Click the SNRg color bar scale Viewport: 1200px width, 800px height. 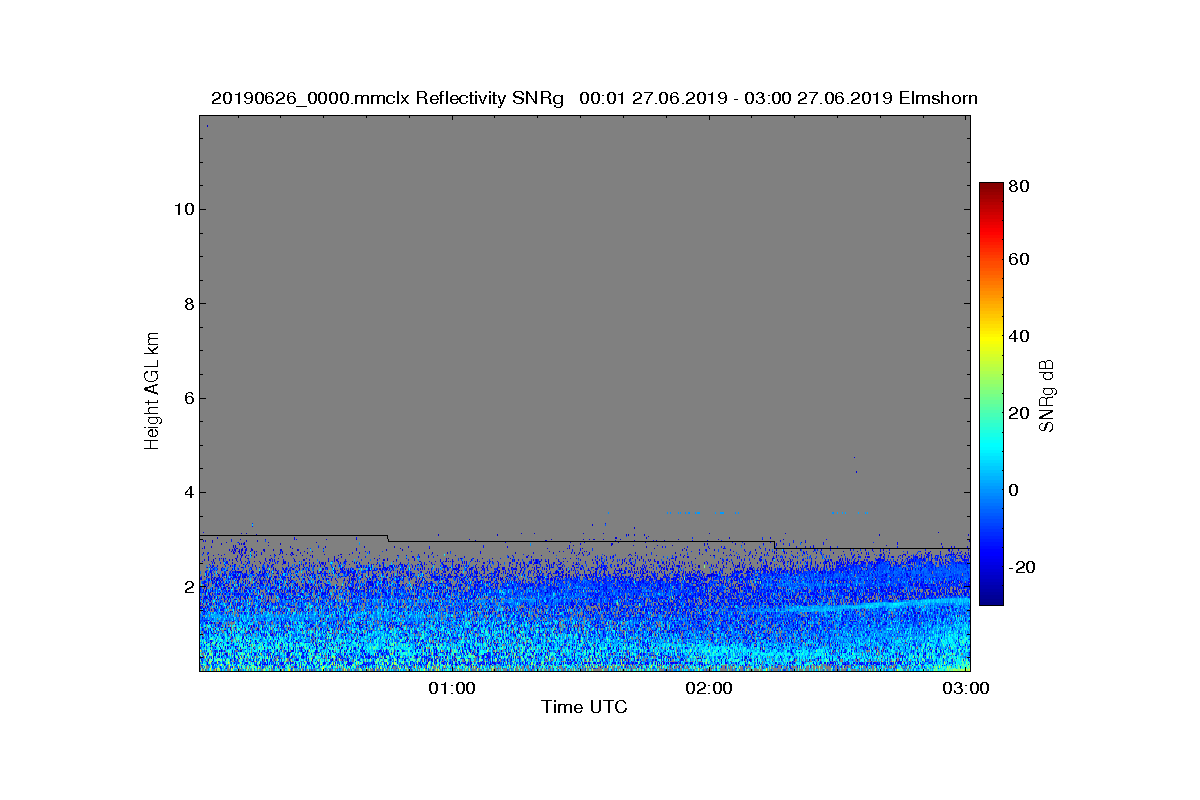(x=990, y=394)
